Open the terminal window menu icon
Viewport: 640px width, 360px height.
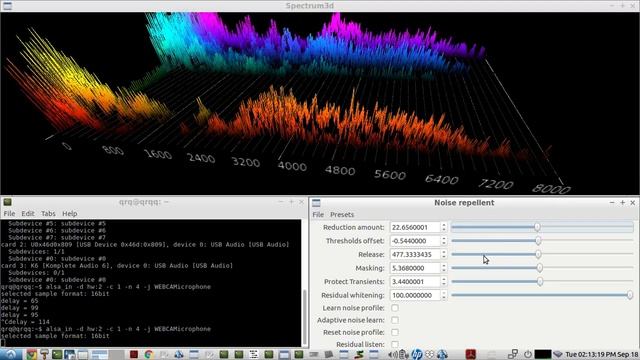(7, 202)
